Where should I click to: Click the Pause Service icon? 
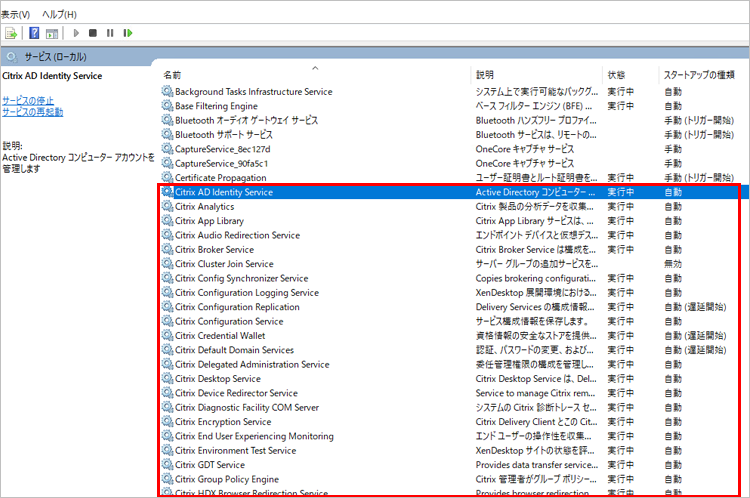110,33
